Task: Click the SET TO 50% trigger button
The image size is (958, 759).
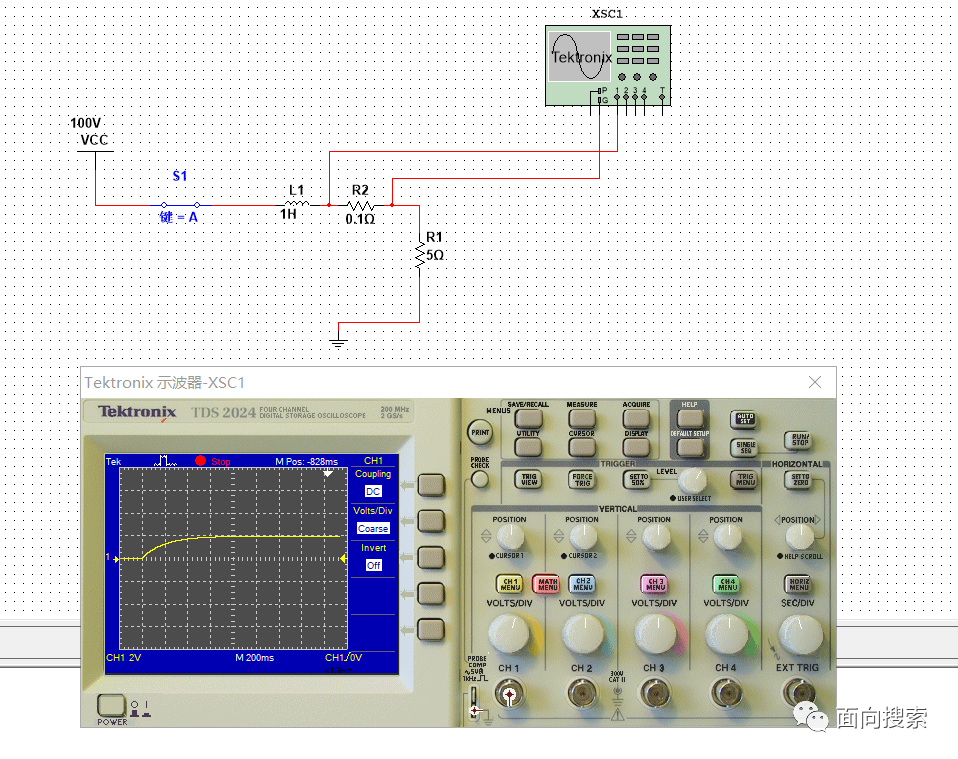Action: tap(637, 479)
